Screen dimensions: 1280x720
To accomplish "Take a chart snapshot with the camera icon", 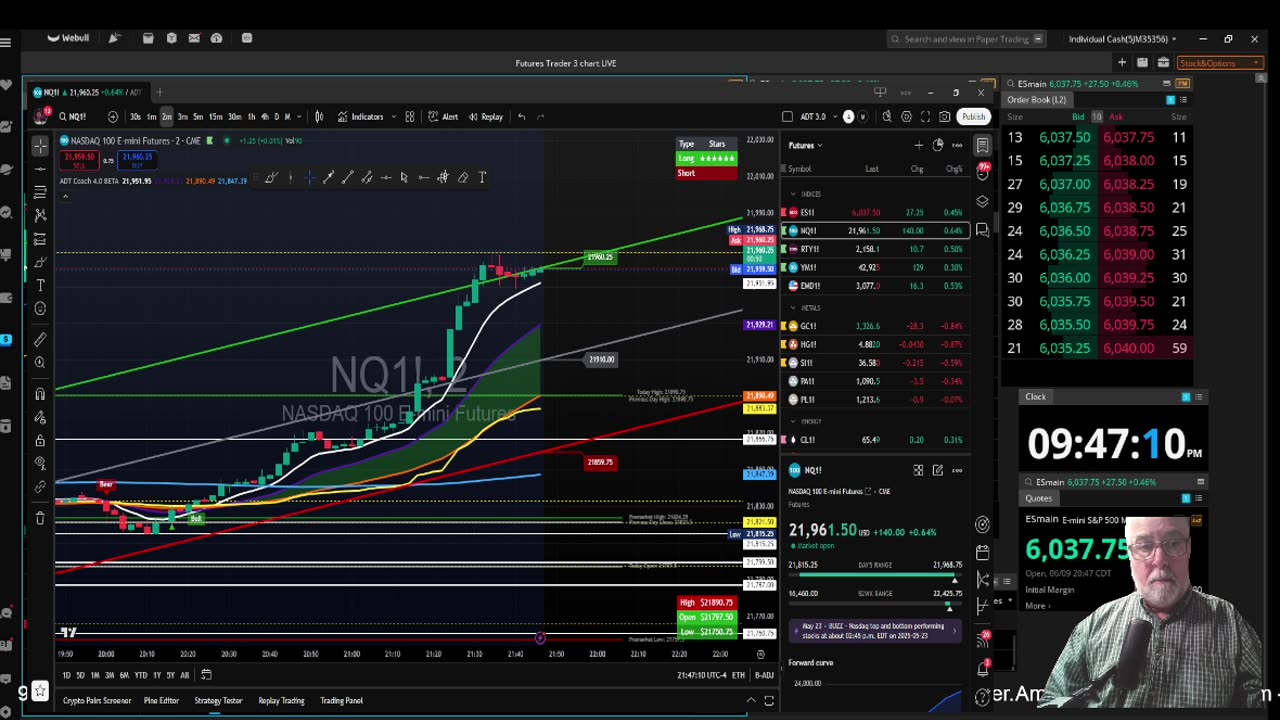I will point(944,117).
